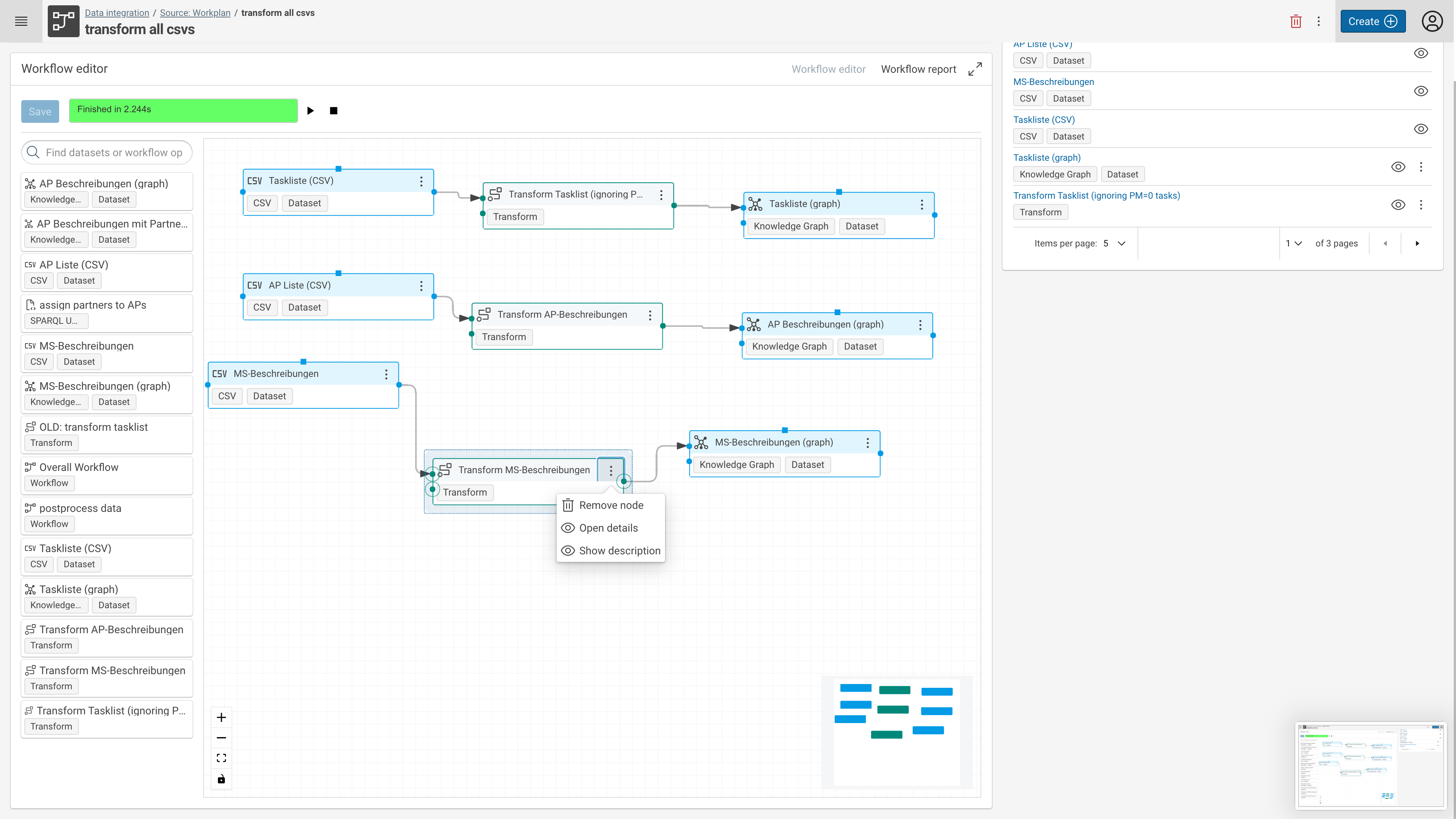Show preview of Tasklist (CSV) via eye icon
1456x819 pixels.
tap(1421, 129)
